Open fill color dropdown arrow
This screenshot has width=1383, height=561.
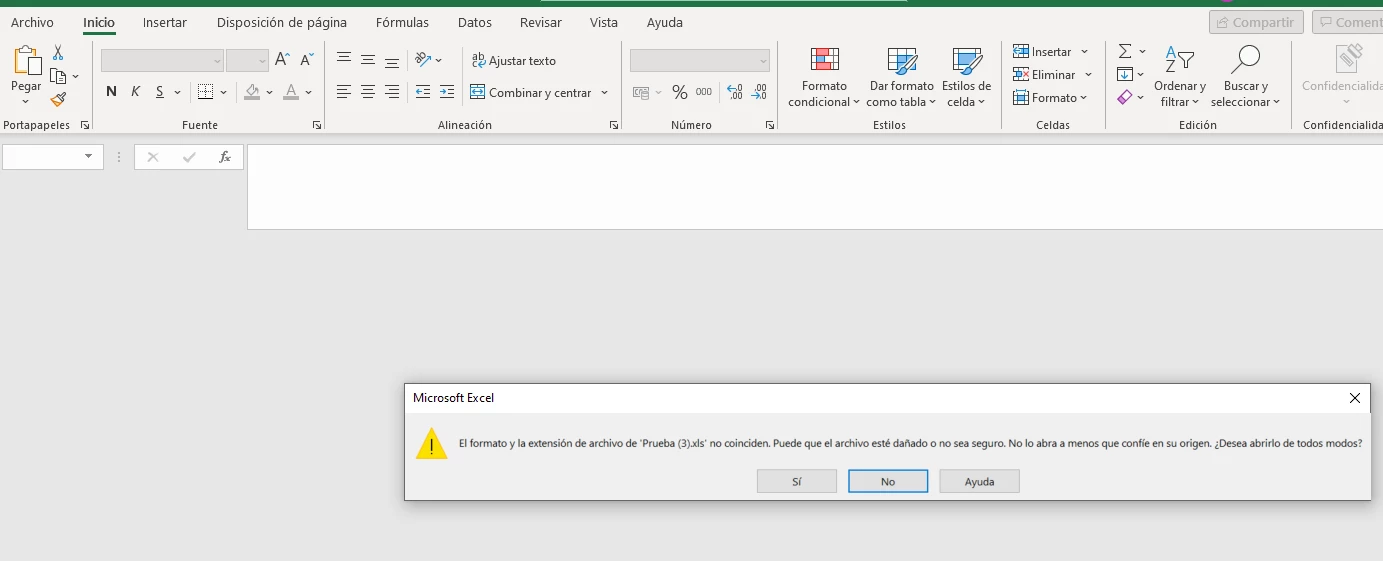269,92
